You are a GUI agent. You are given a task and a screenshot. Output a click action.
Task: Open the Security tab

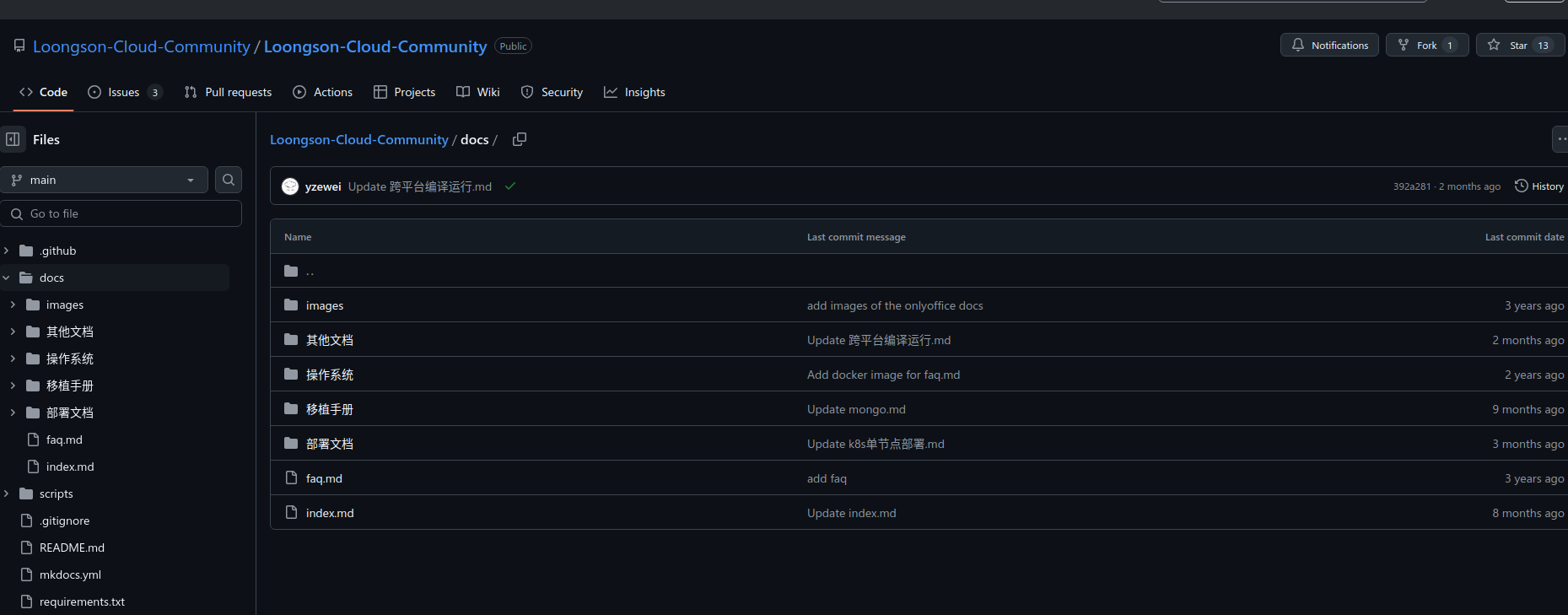click(x=552, y=92)
